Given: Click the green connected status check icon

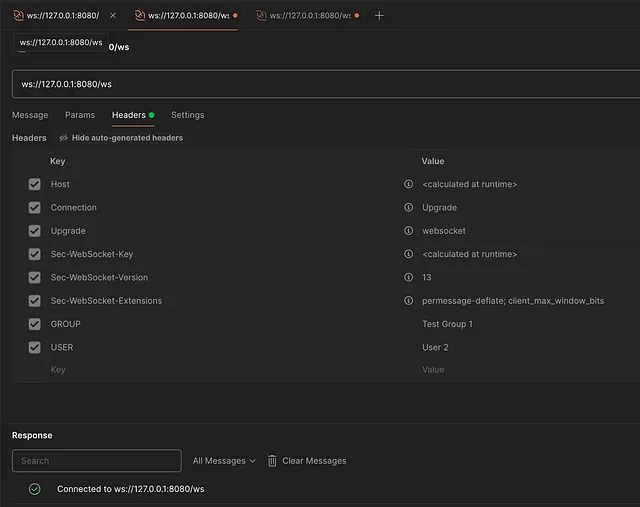Looking at the screenshot, I should pos(35,489).
